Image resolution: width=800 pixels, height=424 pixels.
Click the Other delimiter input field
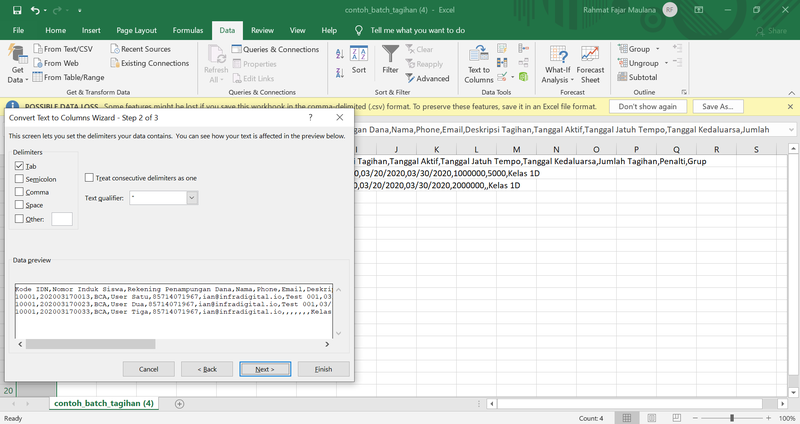pyautogui.click(x=62, y=219)
